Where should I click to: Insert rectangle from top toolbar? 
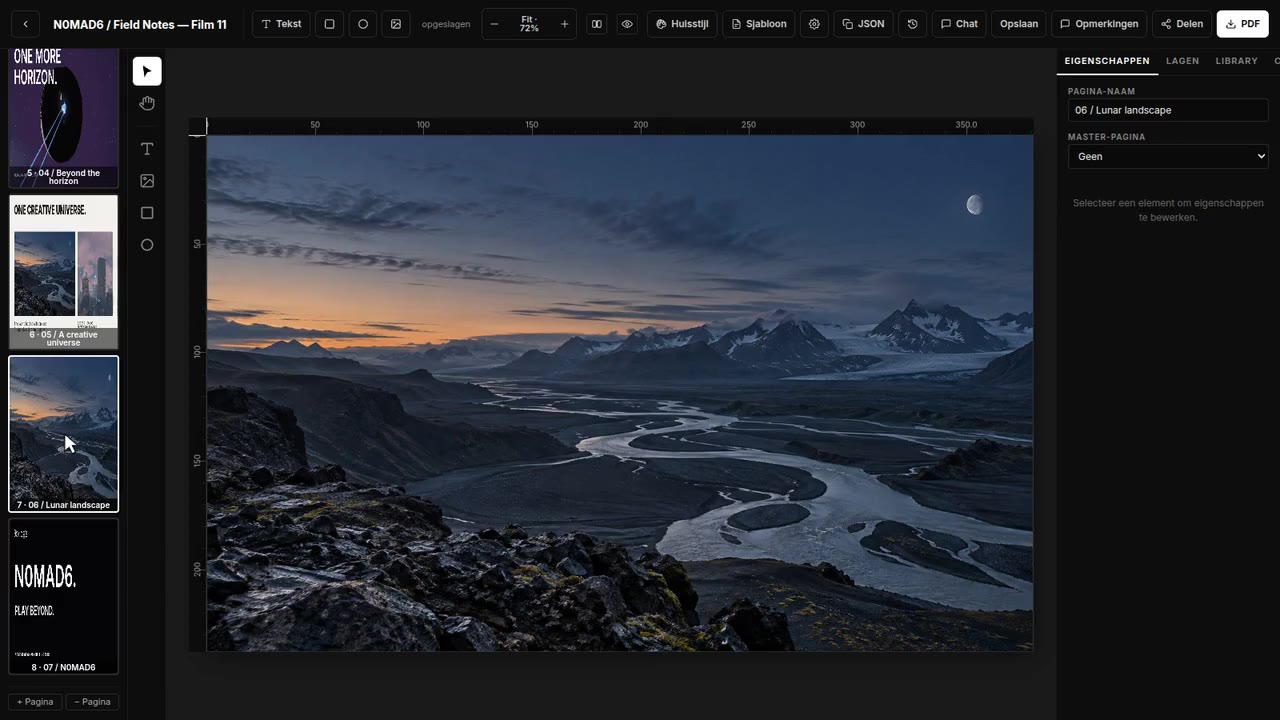[x=329, y=24]
